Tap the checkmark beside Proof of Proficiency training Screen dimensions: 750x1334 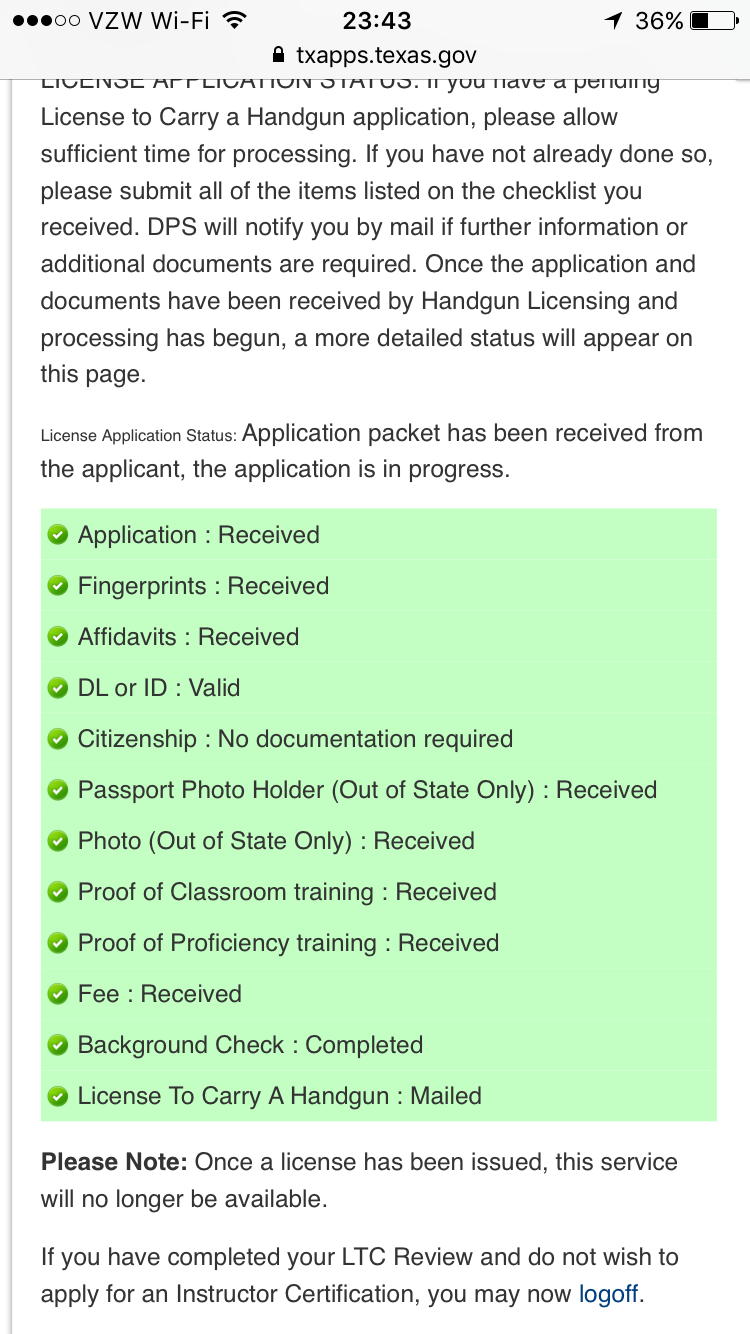(x=58, y=943)
